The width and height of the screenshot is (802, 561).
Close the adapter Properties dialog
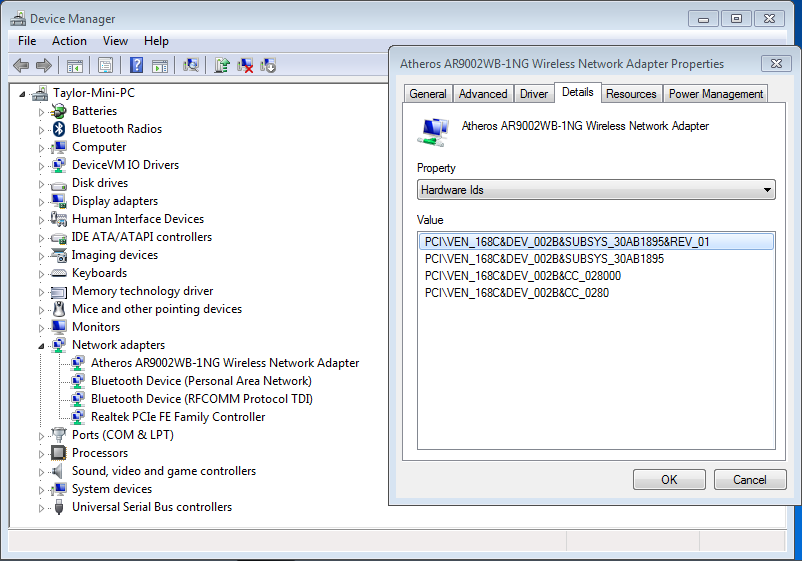[776, 63]
